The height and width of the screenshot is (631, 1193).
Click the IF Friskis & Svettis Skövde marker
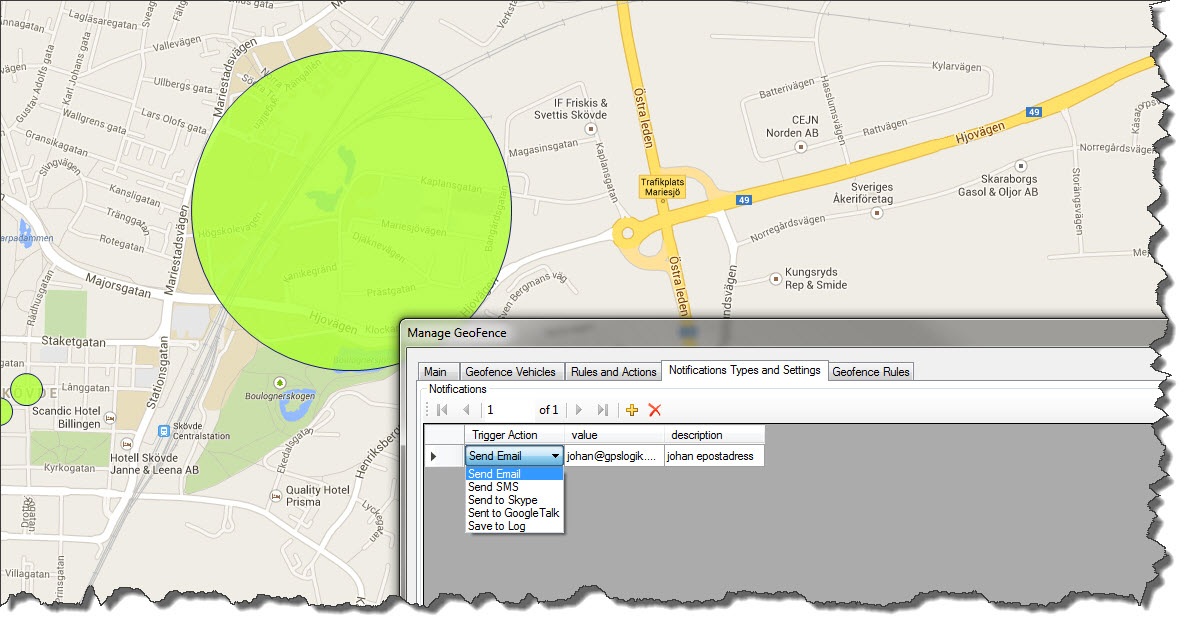point(590,129)
